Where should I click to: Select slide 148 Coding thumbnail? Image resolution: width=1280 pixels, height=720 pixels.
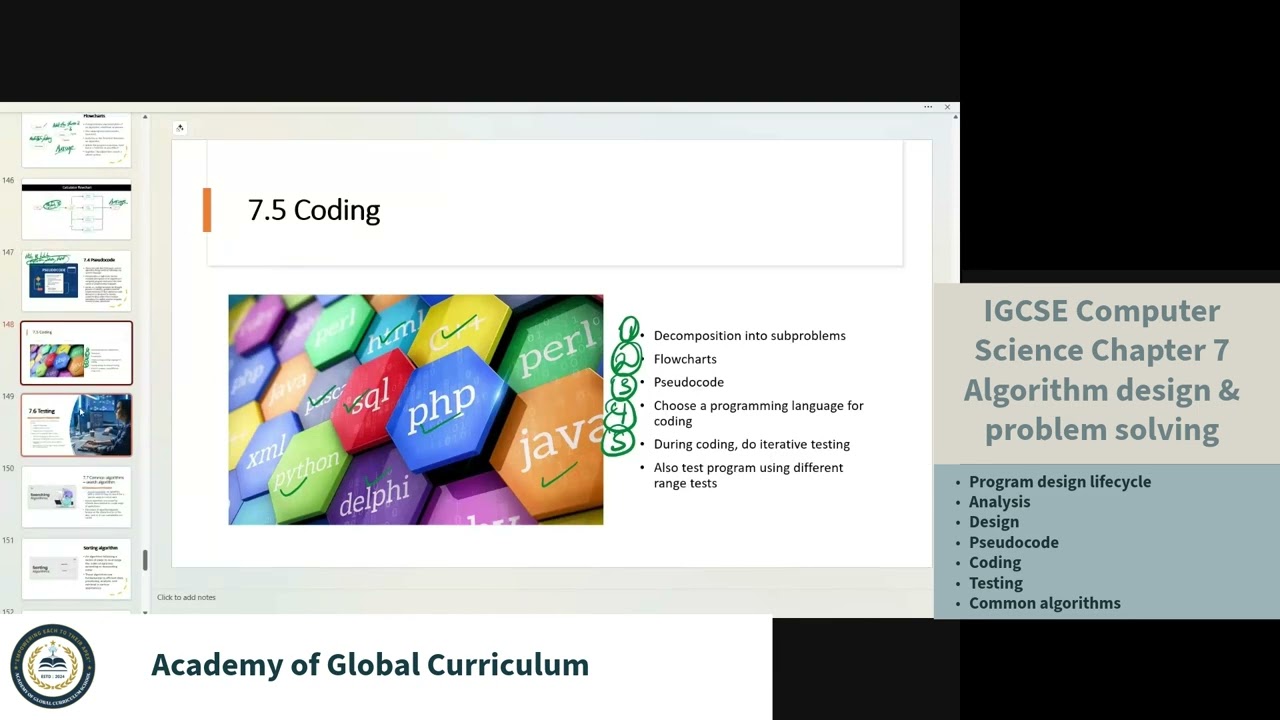(77, 353)
